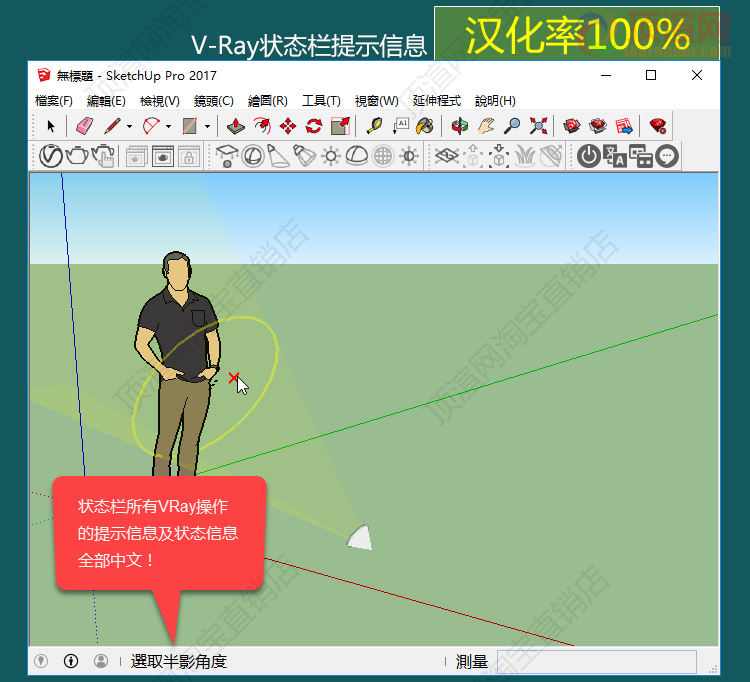The height and width of the screenshot is (682, 750).
Task: Activate the Push/Pull tool
Action: (x=236, y=126)
